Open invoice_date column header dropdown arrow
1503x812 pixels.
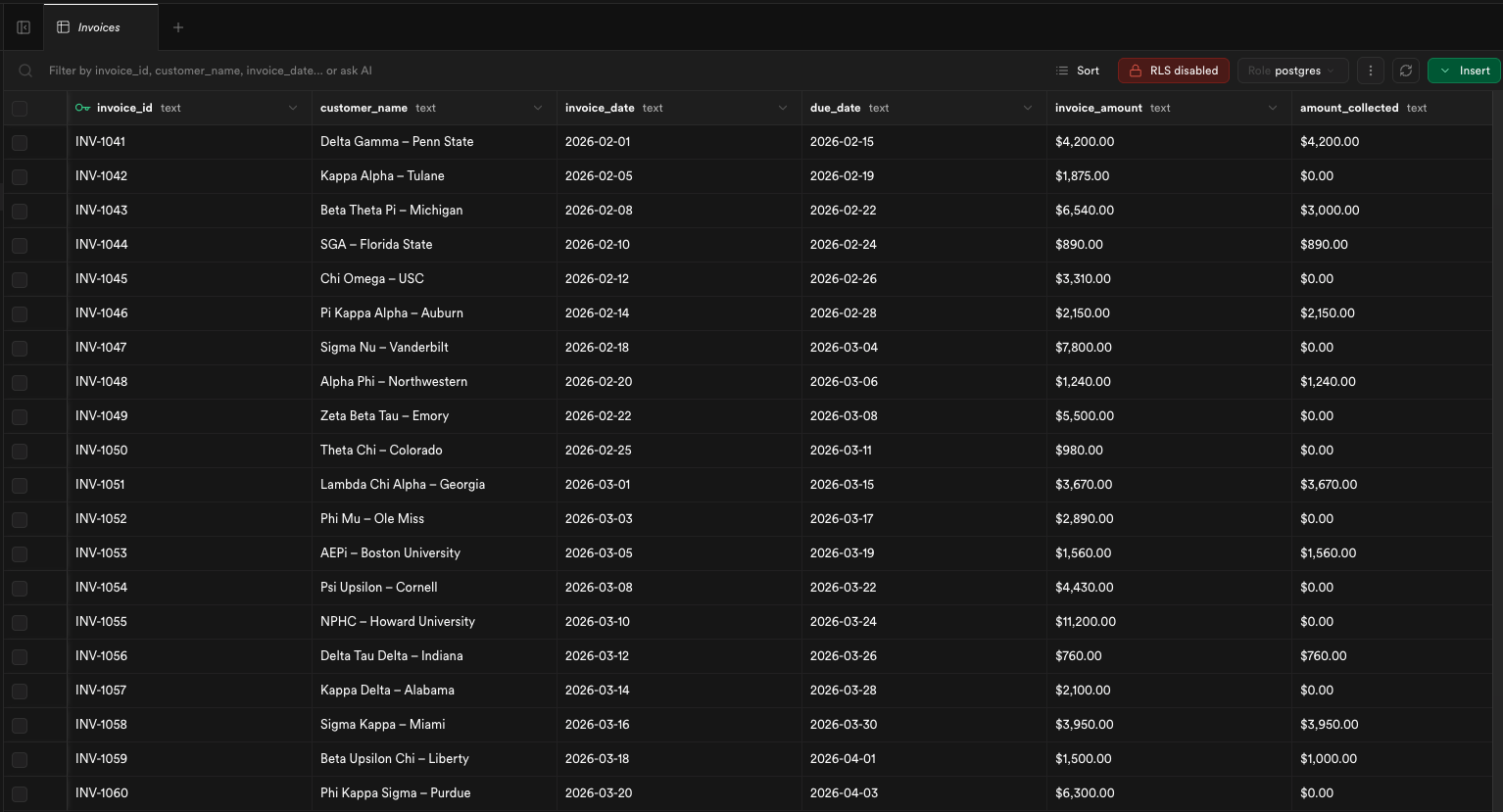click(783, 108)
